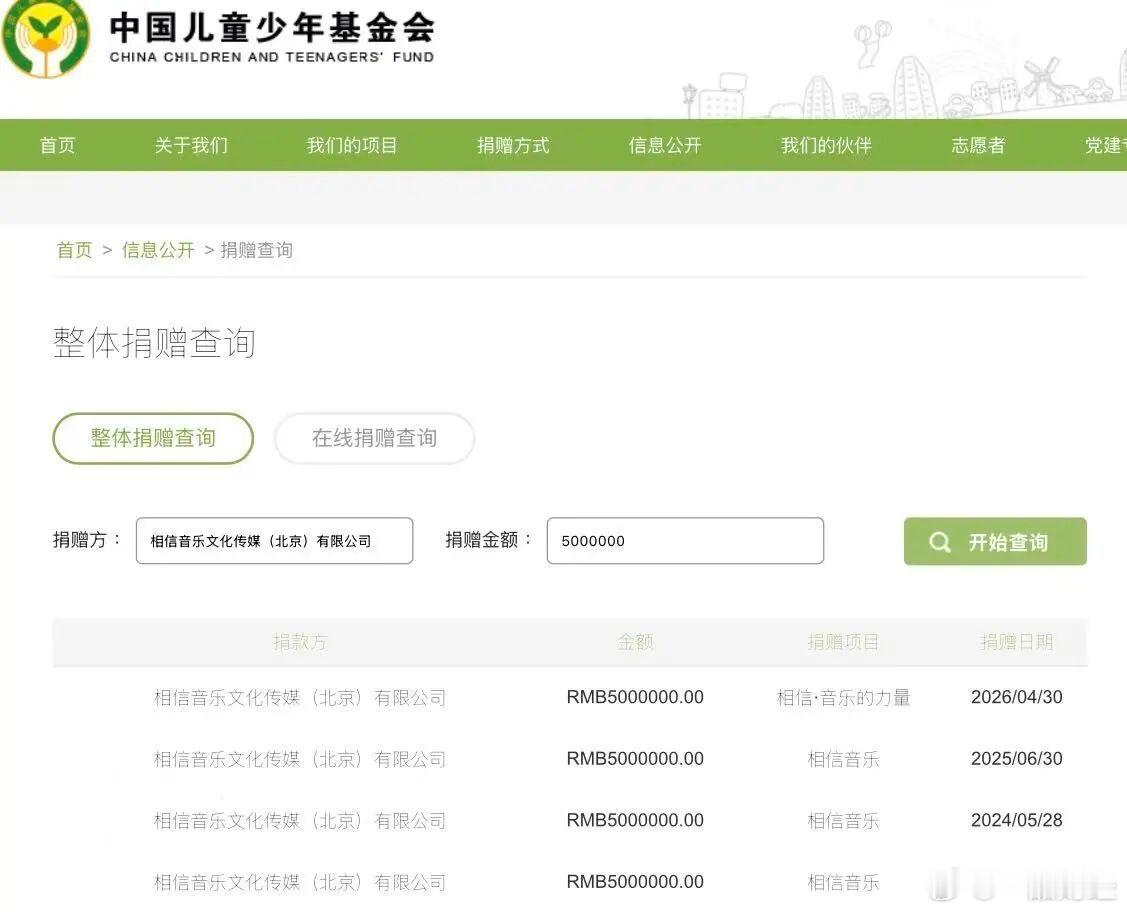Click the 中国儿童少年基金会 site title

tap(272, 28)
